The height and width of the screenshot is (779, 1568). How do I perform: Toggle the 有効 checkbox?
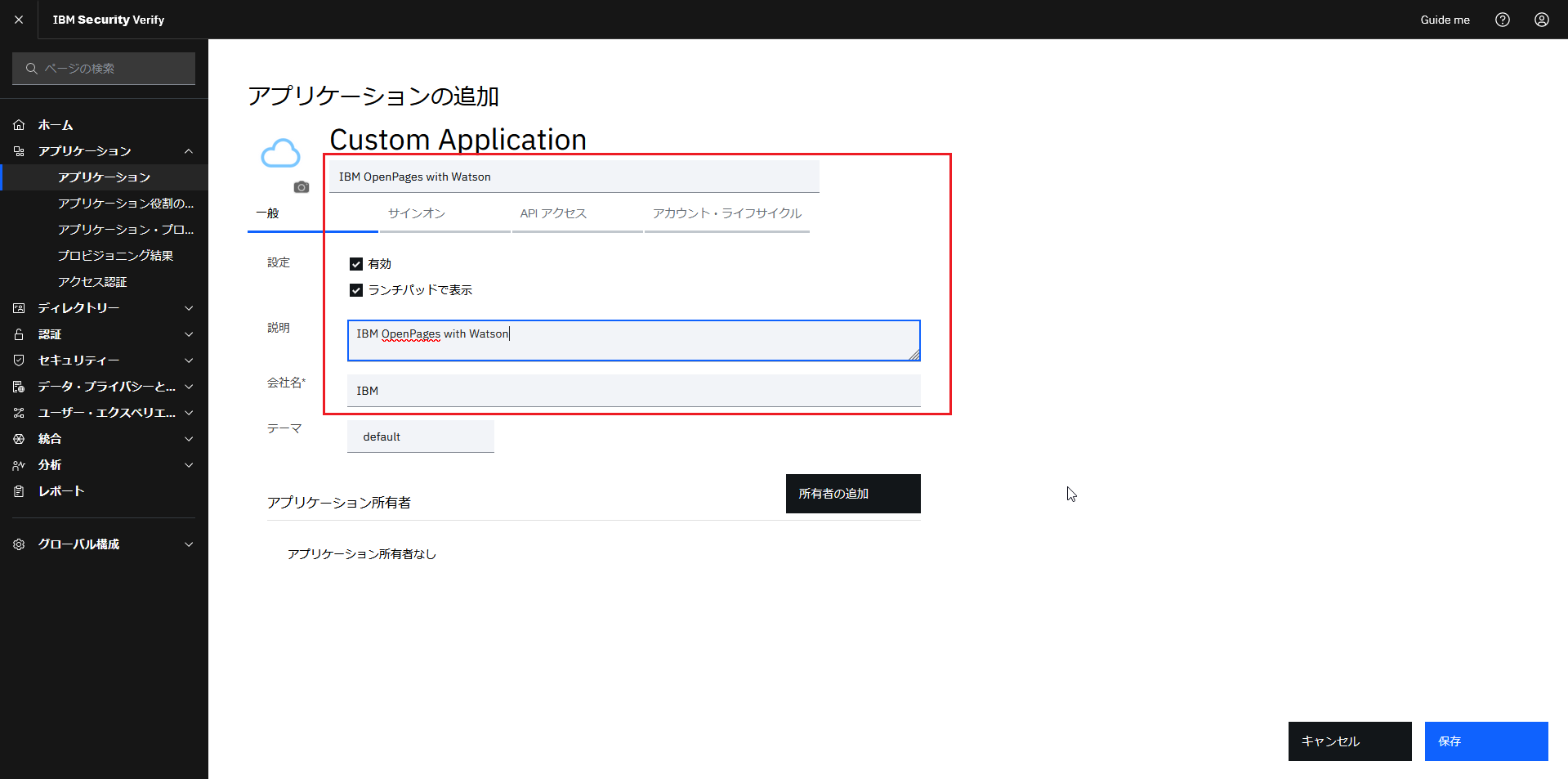(356, 264)
